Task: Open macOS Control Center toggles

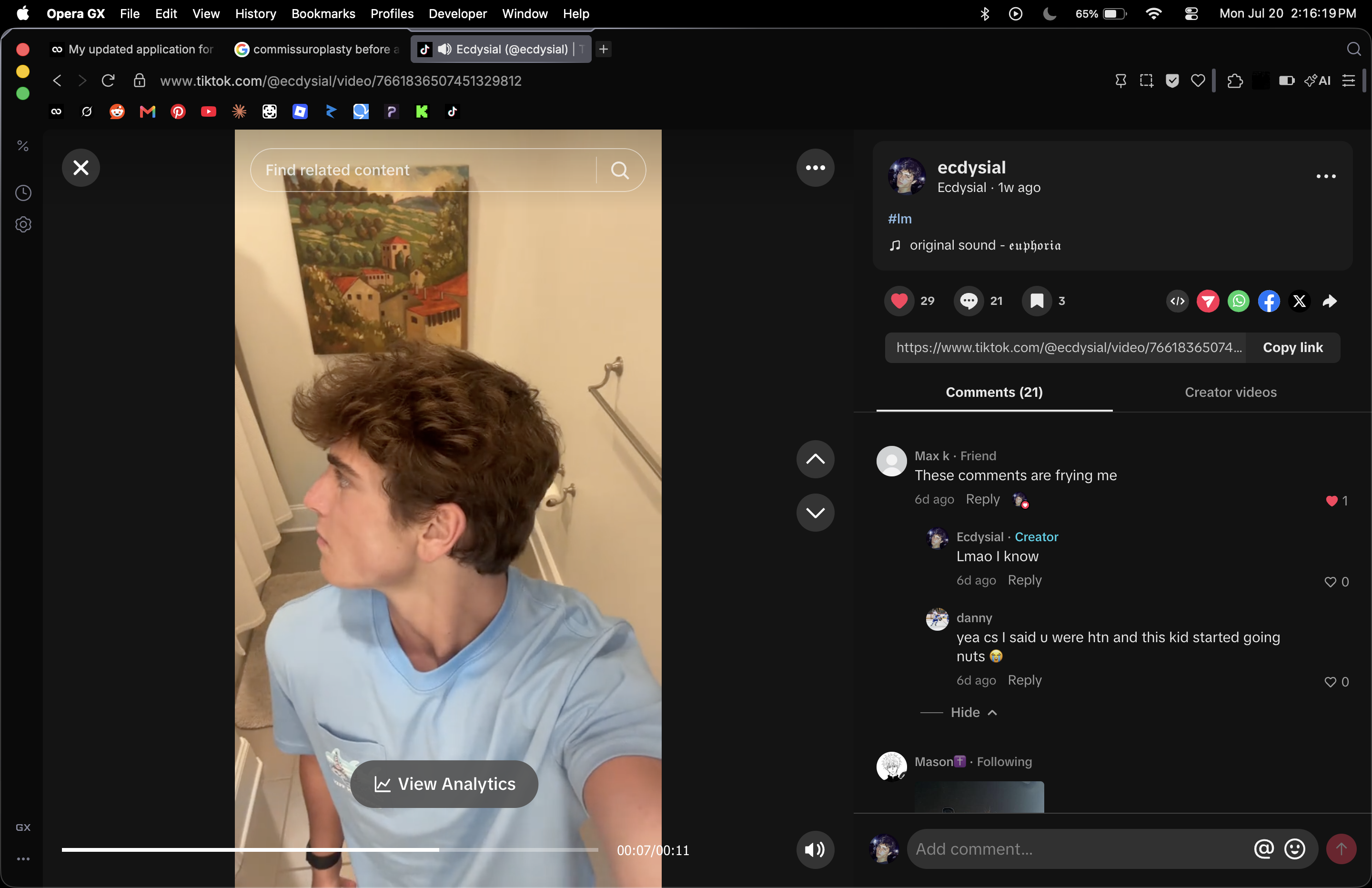Action: 1191,13
